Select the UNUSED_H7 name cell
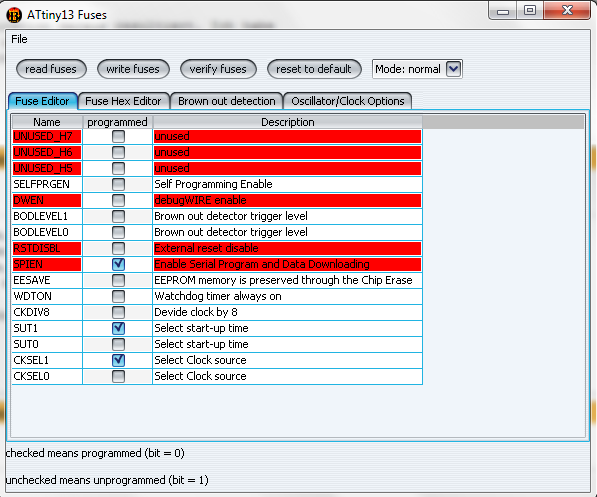597x497 pixels. coord(47,136)
